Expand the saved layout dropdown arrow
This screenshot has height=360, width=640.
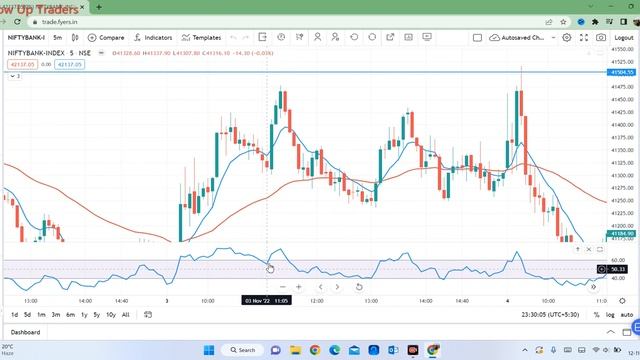(x=553, y=38)
